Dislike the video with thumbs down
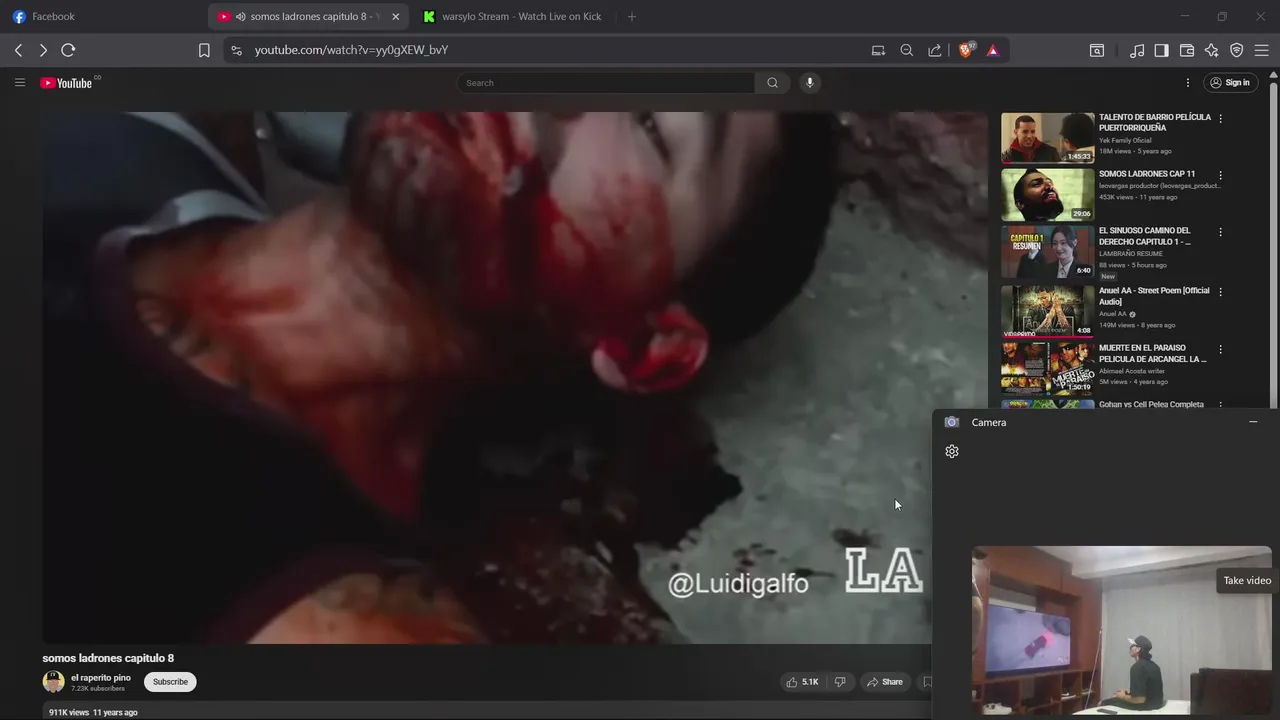Image resolution: width=1280 pixels, height=720 pixels. (840, 682)
